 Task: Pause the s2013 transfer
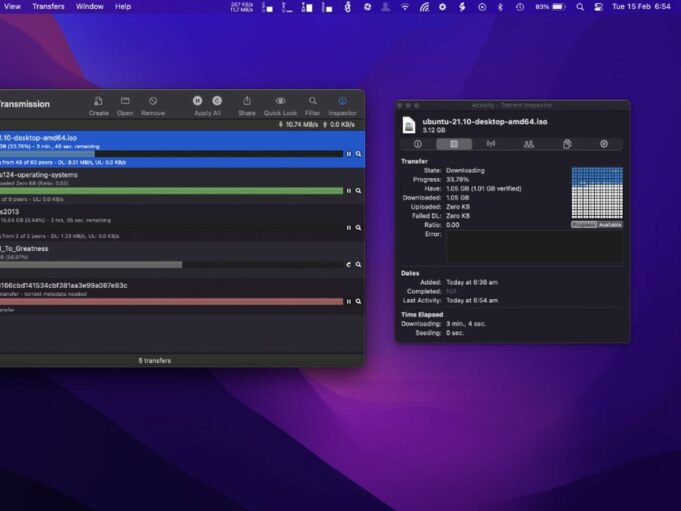[349, 227]
